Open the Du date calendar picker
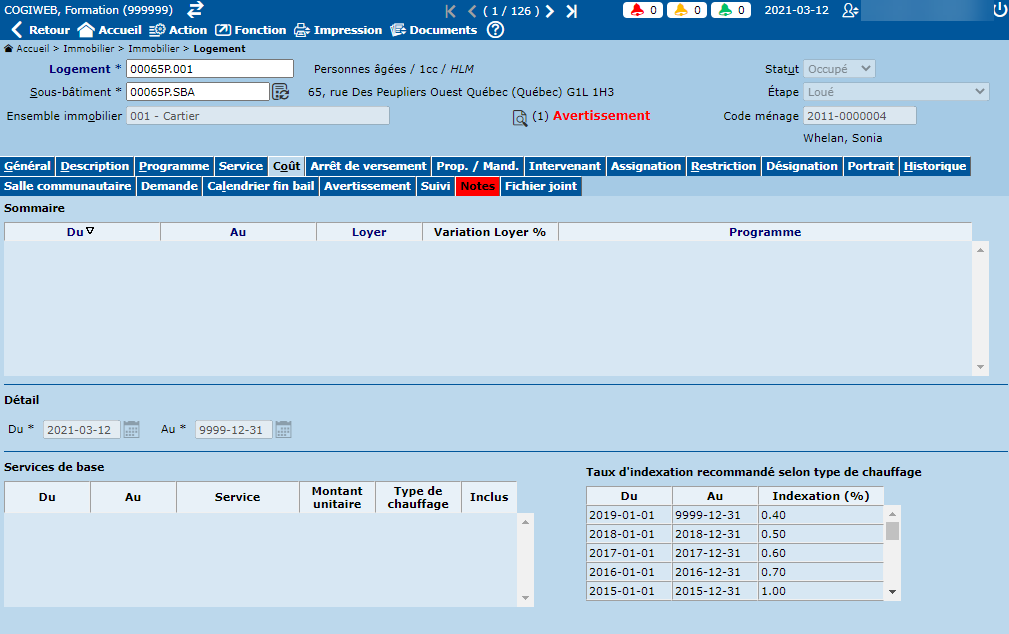The width and height of the screenshot is (1009, 634). click(x=131, y=429)
